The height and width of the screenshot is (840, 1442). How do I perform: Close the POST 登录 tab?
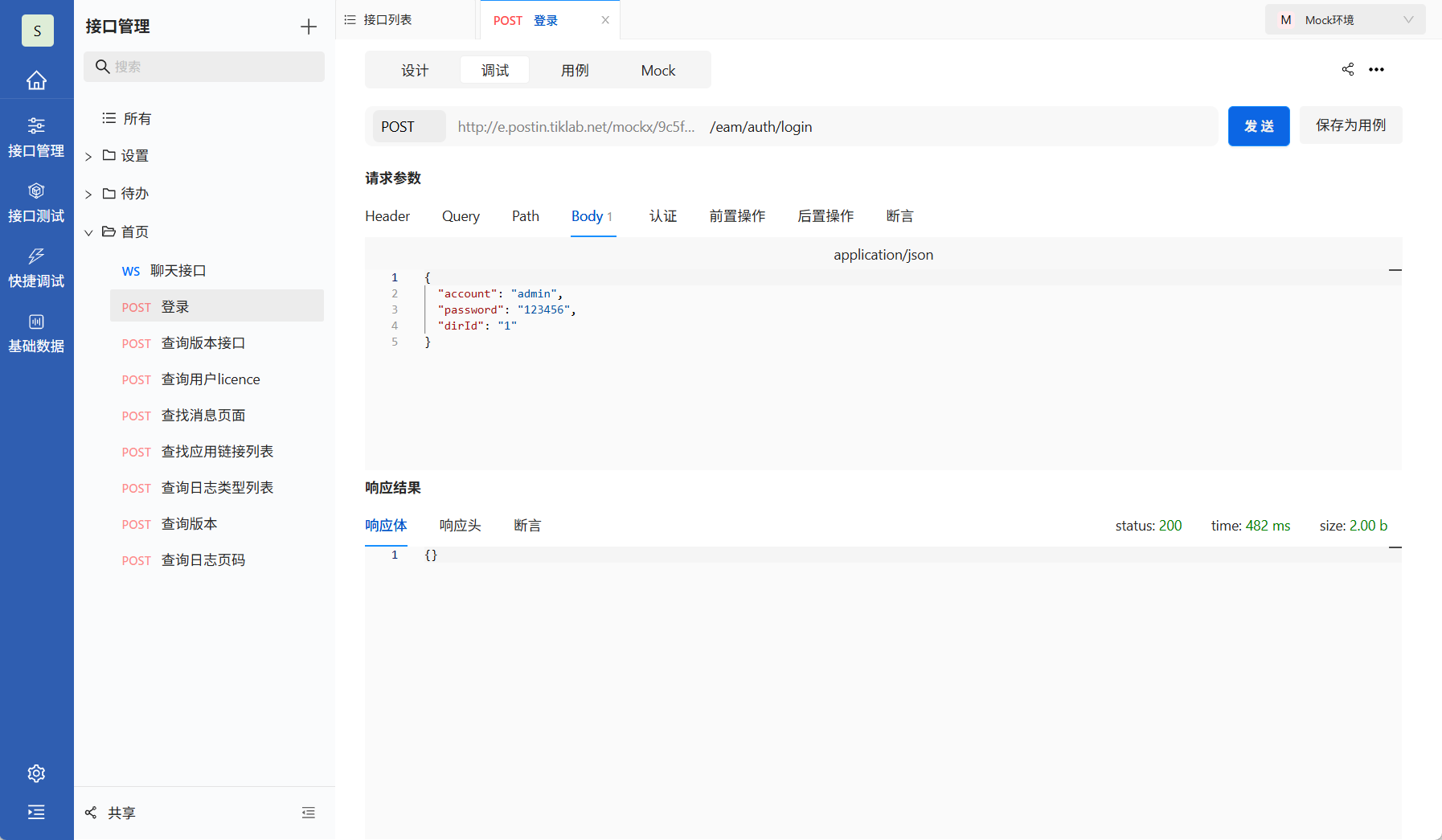[x=605, y=20]
